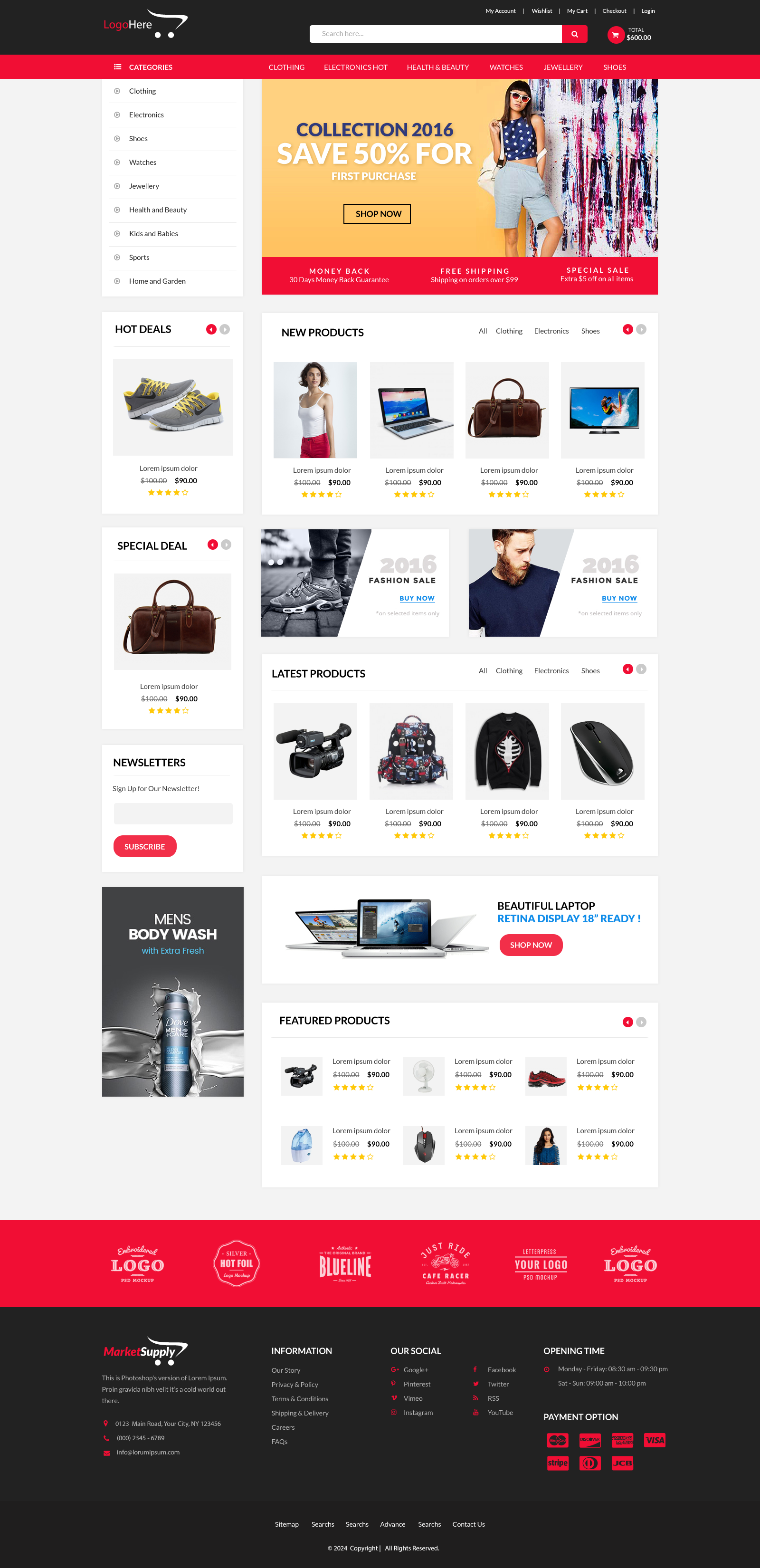Click the newsletter email input field

pyautogui.click(x=173, y=814)
